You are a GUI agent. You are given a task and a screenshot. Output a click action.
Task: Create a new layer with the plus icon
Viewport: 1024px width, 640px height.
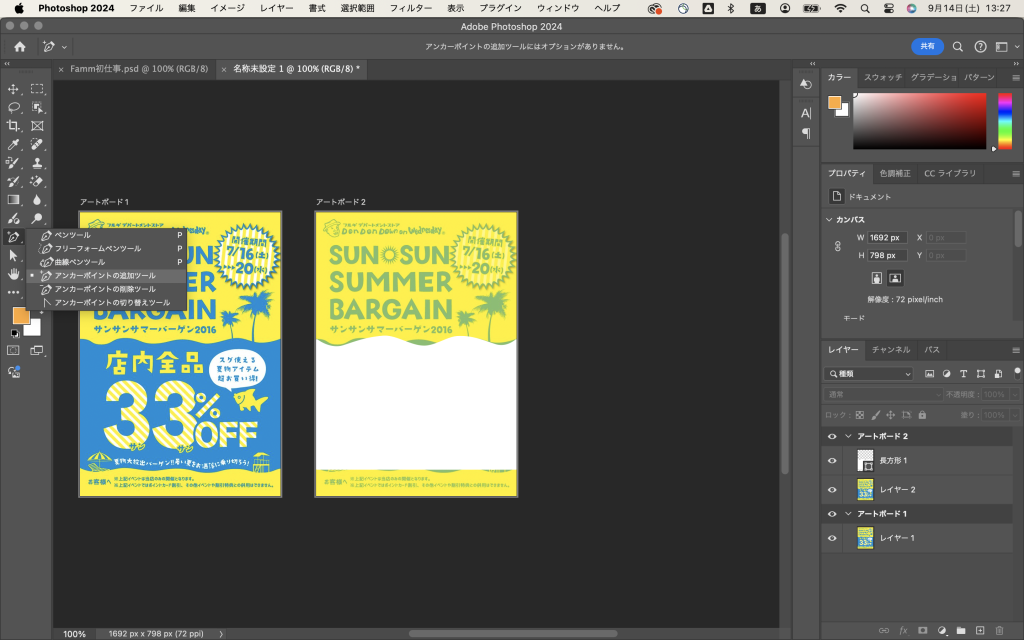coord(980,630)
